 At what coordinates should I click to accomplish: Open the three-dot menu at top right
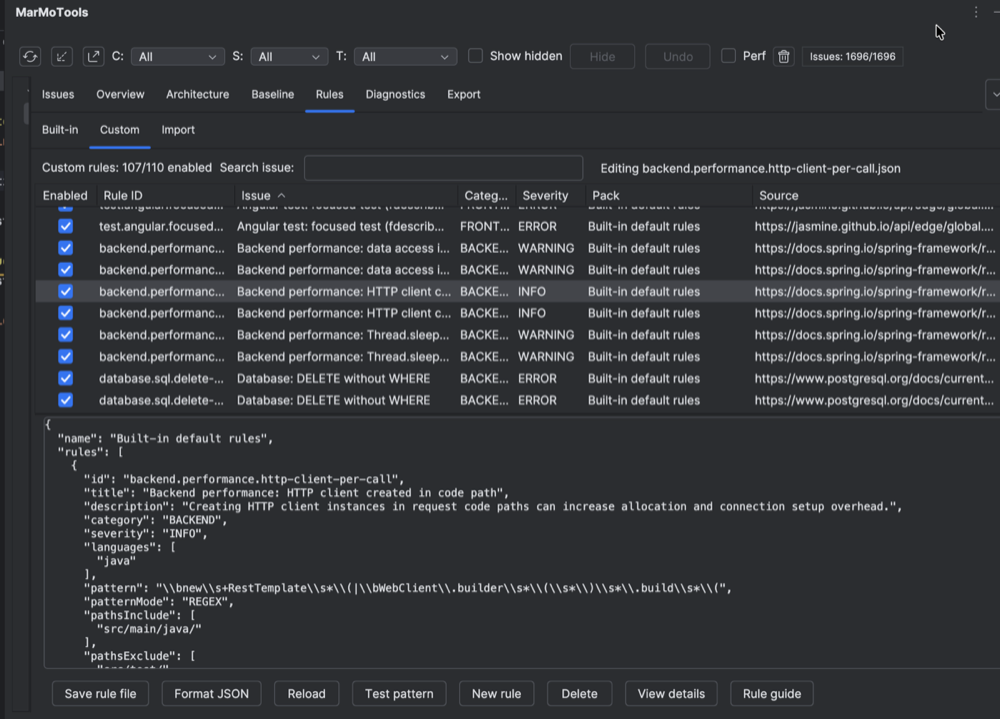[976, 11]
